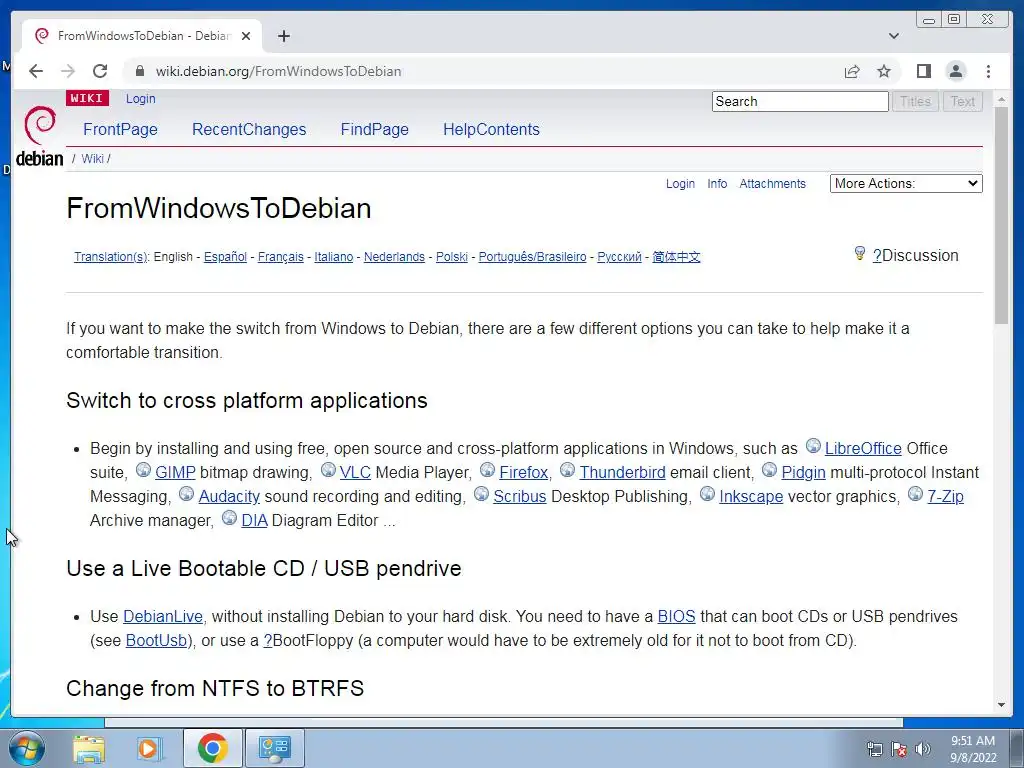Open the LibreOffice link
This screenshot has height=768, width=1024.
[863, 448]
